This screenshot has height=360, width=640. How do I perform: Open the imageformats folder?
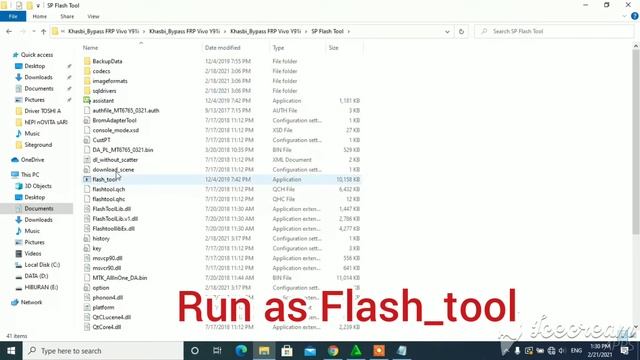(x=110, y=81)
